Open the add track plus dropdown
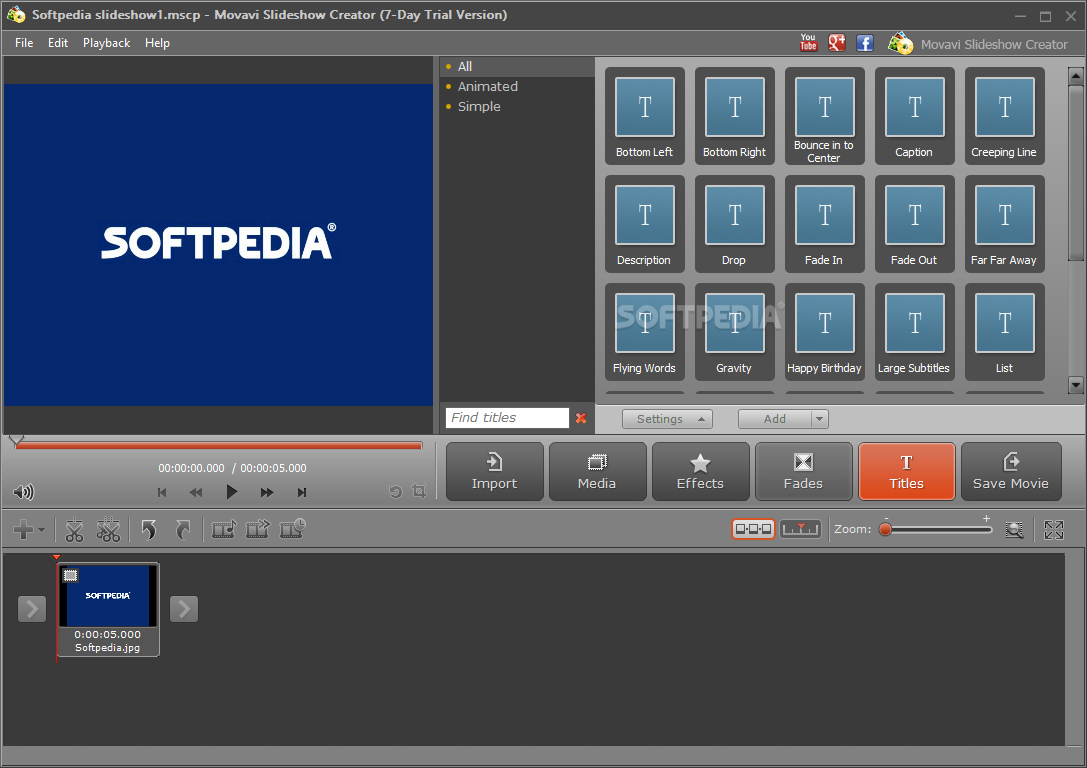The image size is (1087, 768). [x=29, y=530]
